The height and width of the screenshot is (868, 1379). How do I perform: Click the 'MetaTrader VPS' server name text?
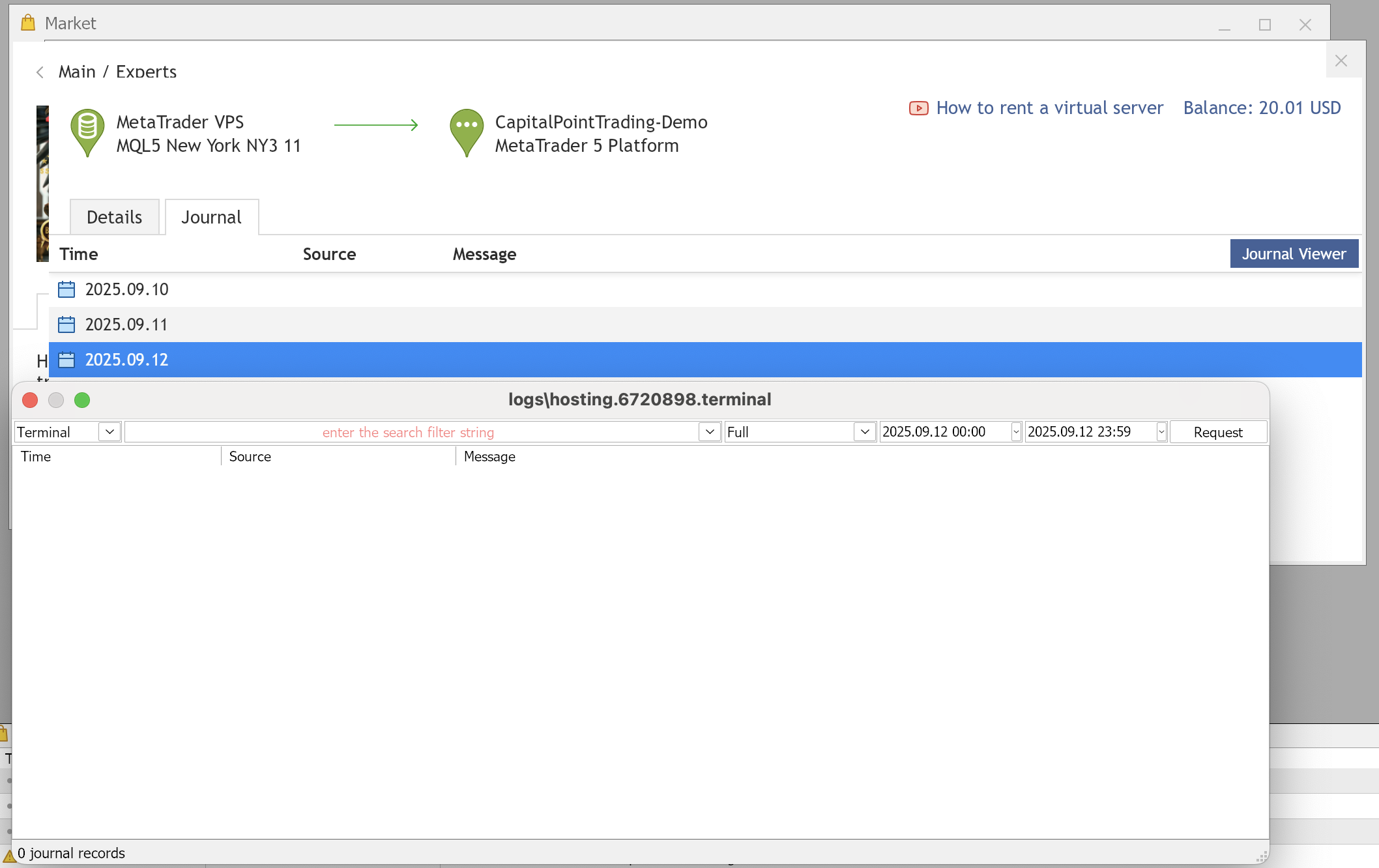pyautogui.click(x=181, y=122)
